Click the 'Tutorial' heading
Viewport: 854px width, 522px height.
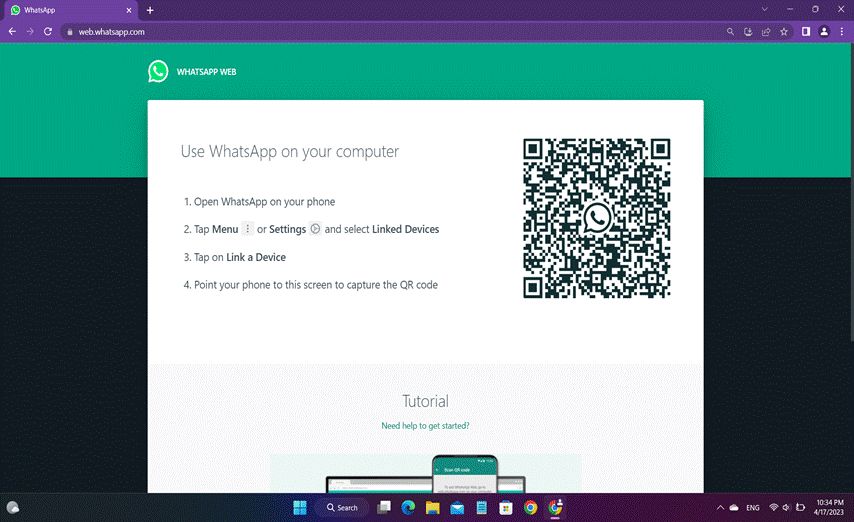pos(425,401)
